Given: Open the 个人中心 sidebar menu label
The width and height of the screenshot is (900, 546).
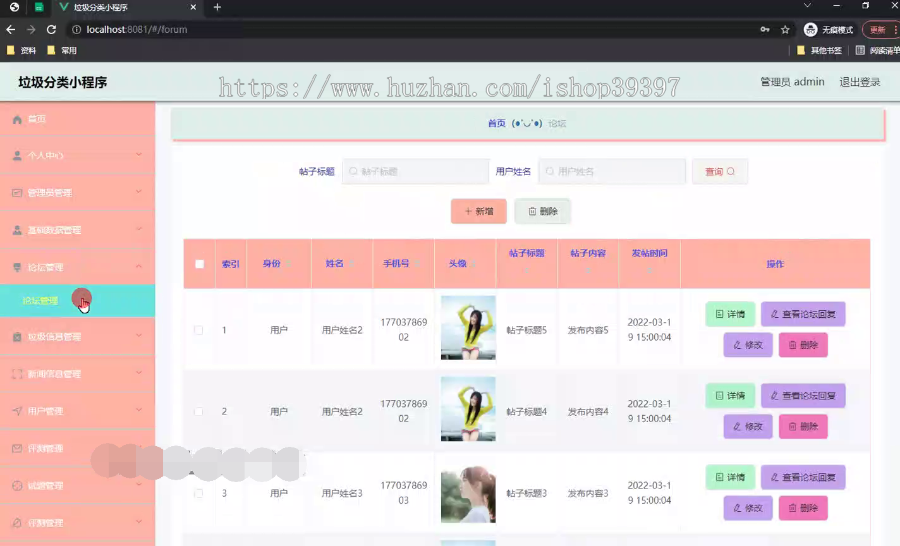Looking at the screenshot, I should pos(45,156).
